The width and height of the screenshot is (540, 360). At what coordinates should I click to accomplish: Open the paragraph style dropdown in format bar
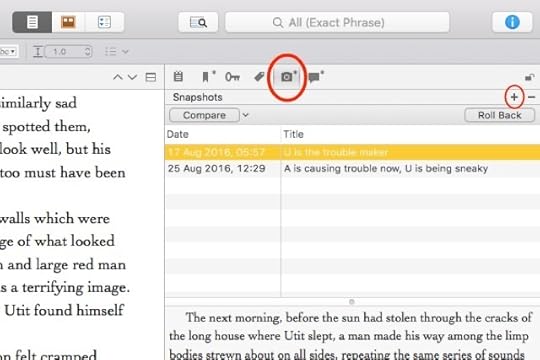point(8,52)
